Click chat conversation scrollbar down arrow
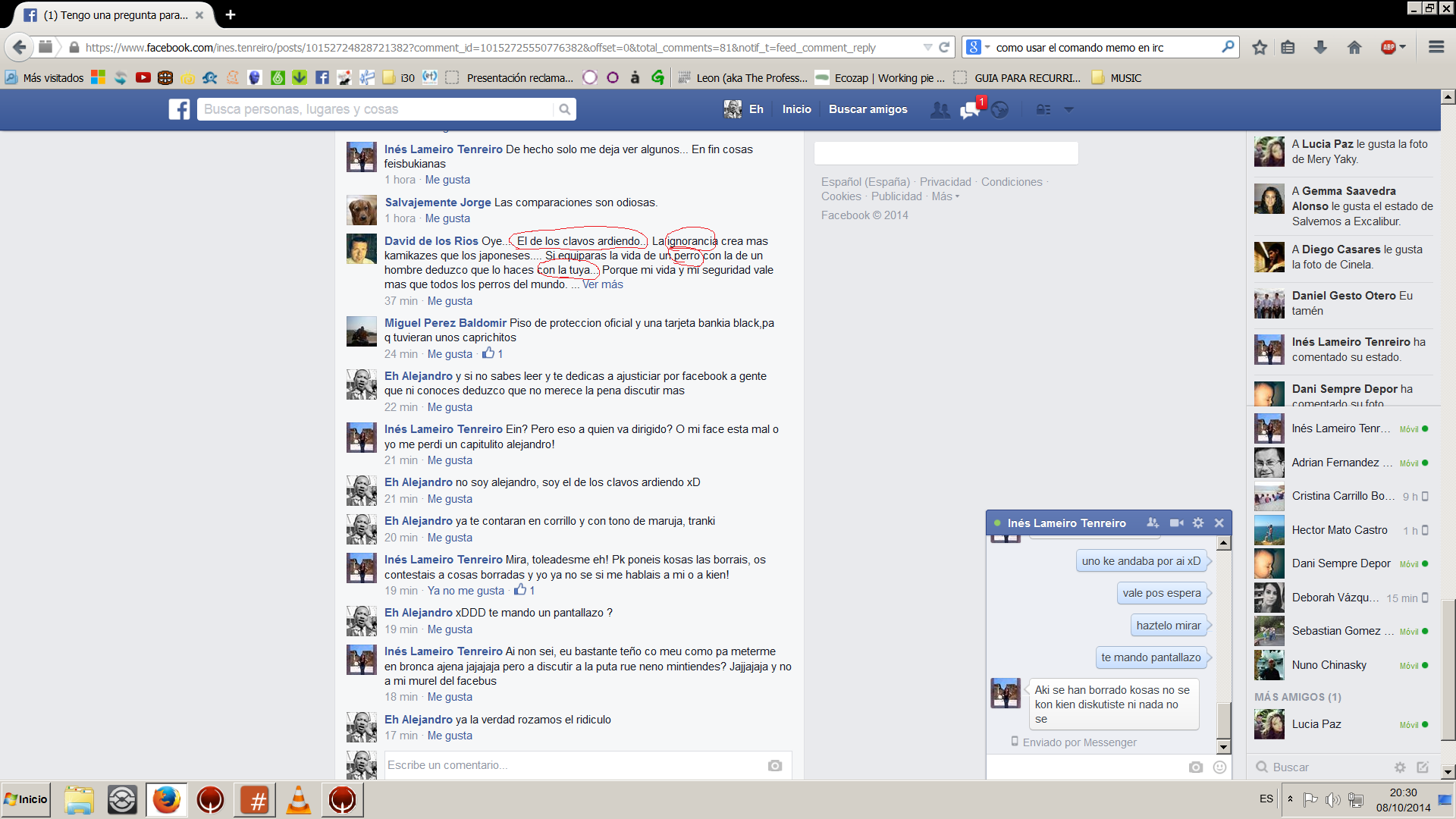Screen dimensions: 1456x819 1223,747
